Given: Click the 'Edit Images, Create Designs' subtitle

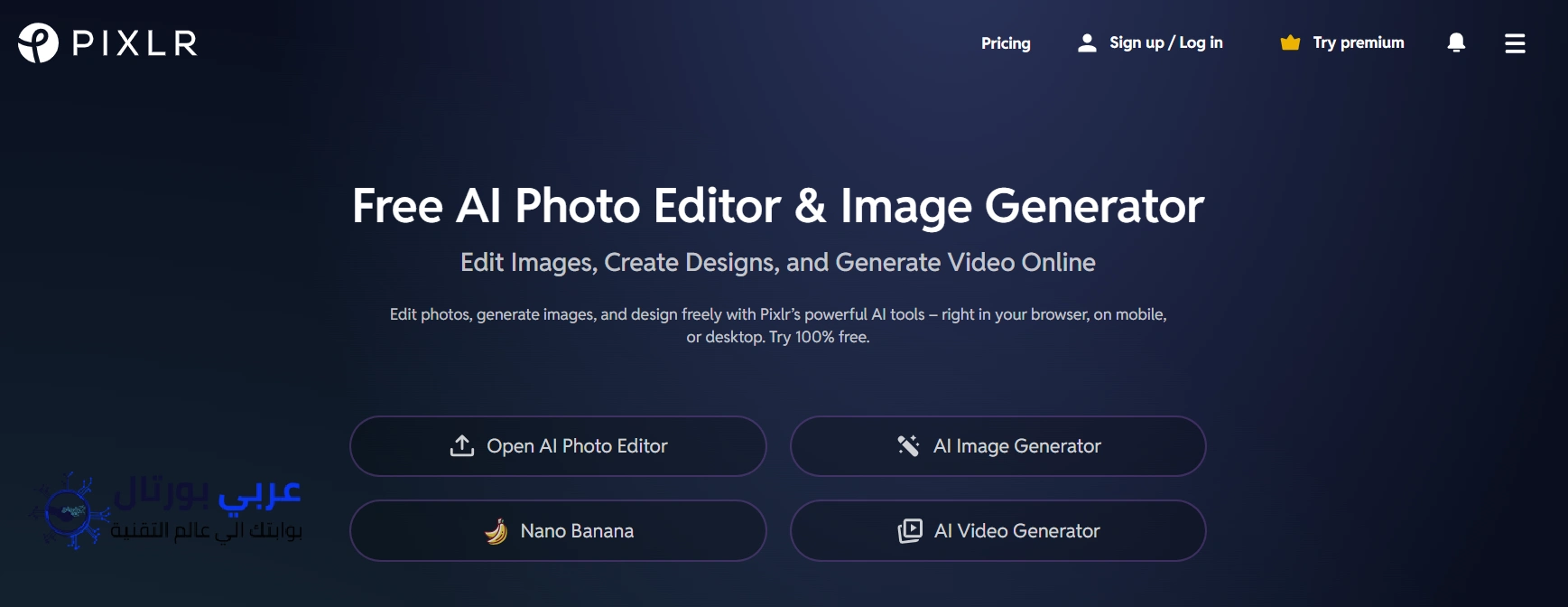Looking at the screenshot, I should click(777, 262).
